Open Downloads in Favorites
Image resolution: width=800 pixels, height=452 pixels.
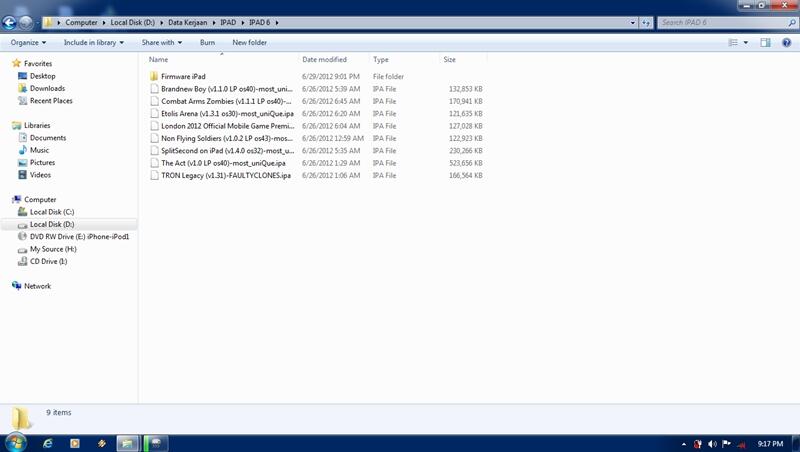(x=47, y=88)
